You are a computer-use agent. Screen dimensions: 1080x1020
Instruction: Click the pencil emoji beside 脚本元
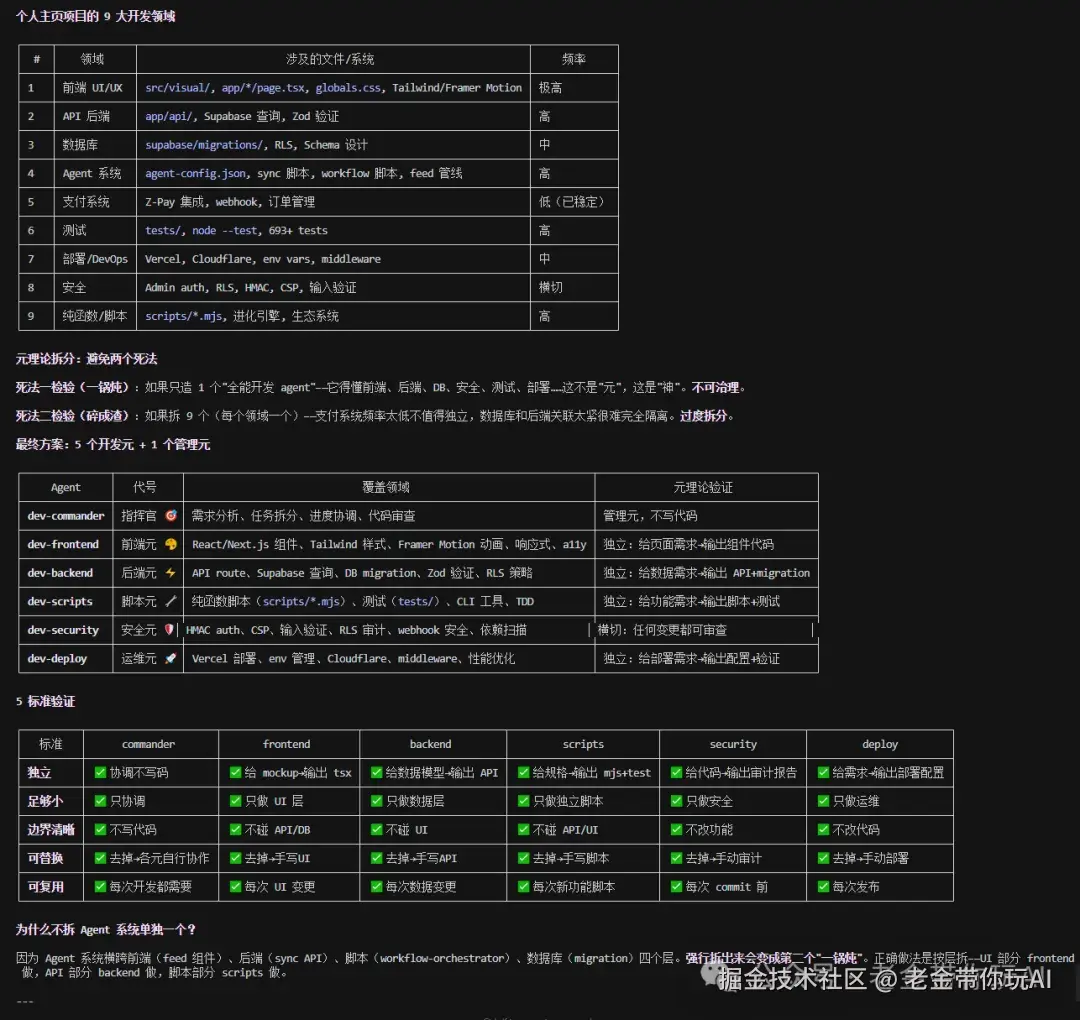pyautogui.click(x=171, y=601)
